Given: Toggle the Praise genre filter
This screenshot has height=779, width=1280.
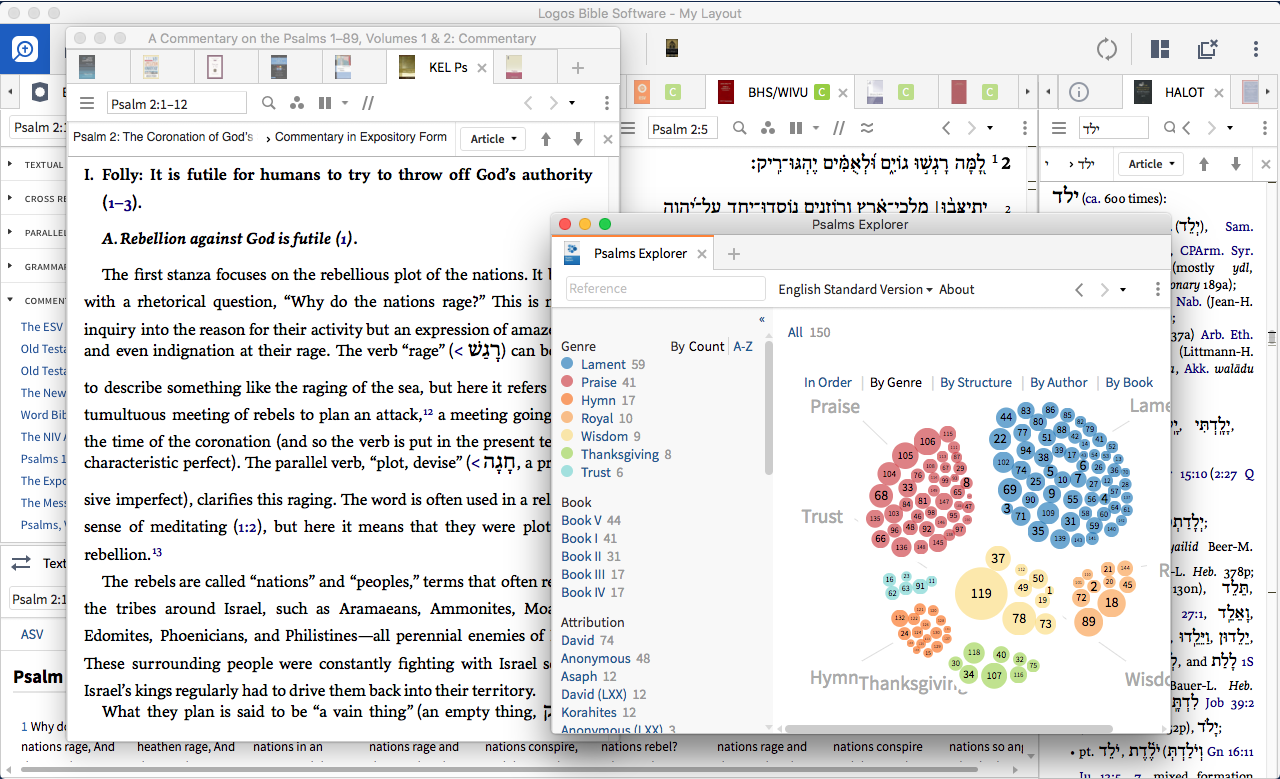Looking at the screenshot, I should tap(598, 382).
